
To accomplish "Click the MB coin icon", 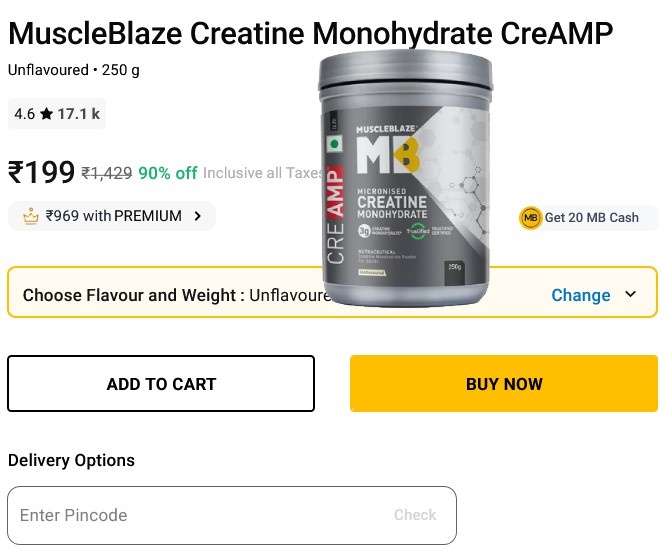I will 531,218.
